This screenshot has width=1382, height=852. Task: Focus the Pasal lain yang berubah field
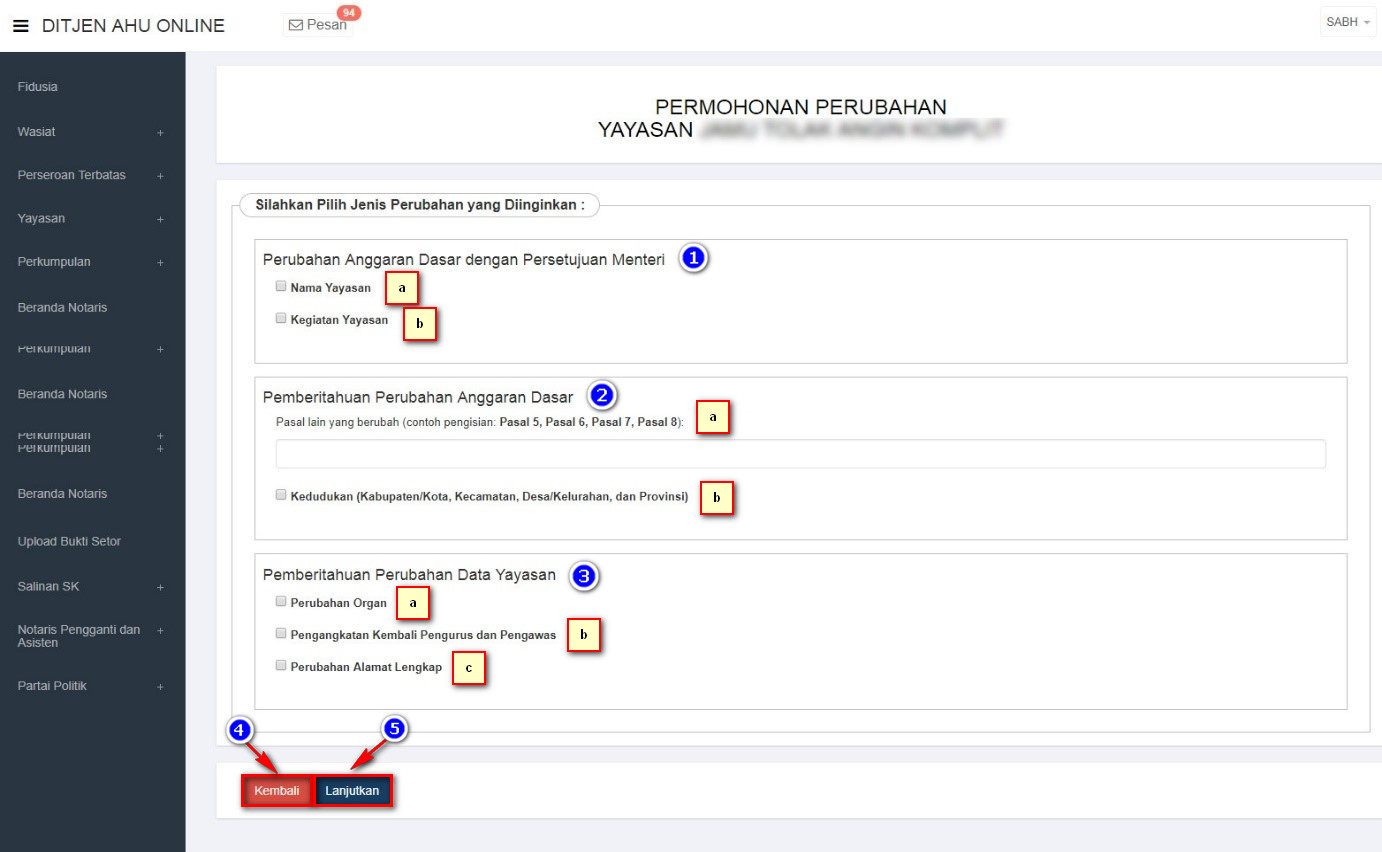(x=800, y=454)
